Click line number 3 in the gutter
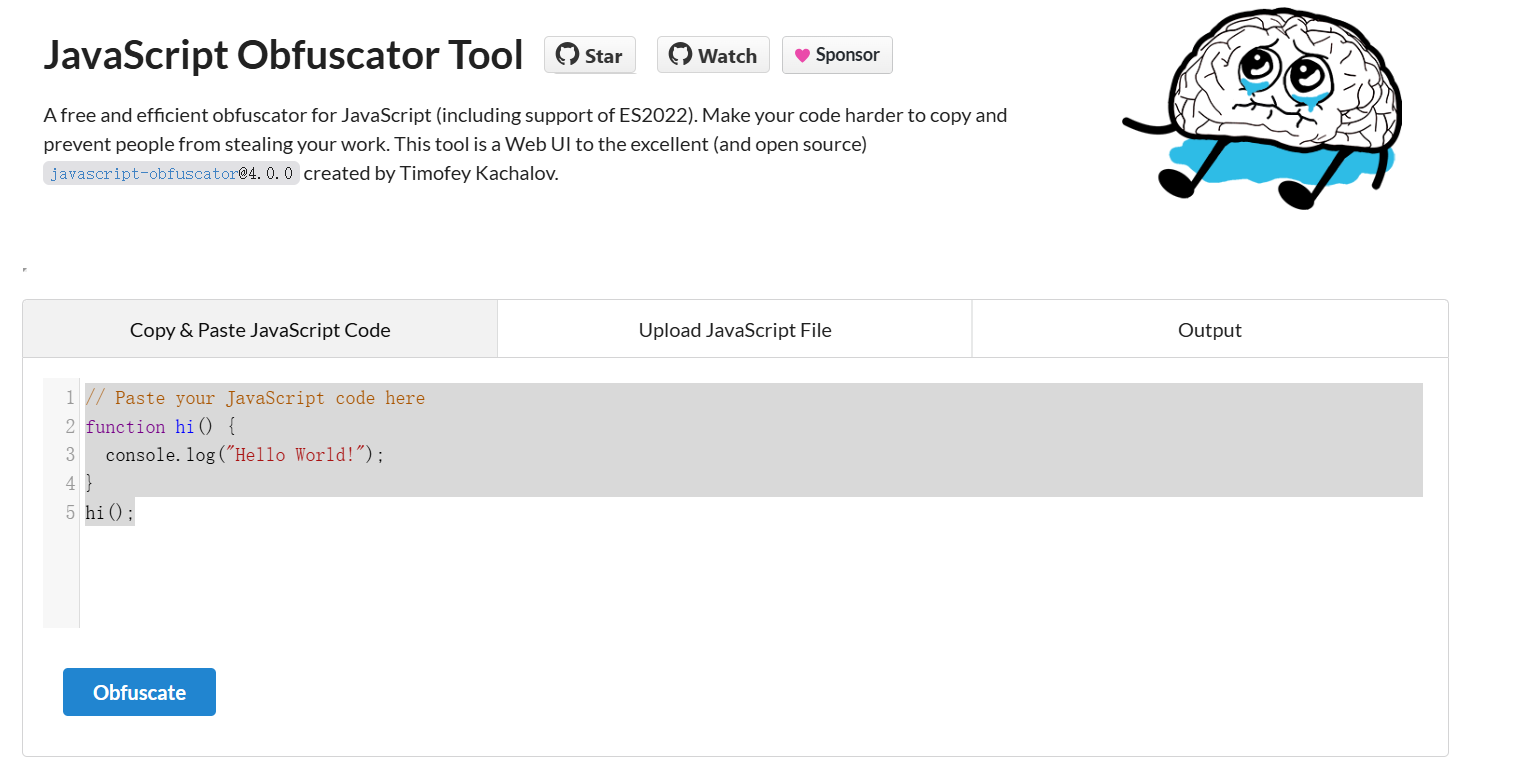Image resolution: width=1529 pixels, height=774 pixels. [70, 455]
